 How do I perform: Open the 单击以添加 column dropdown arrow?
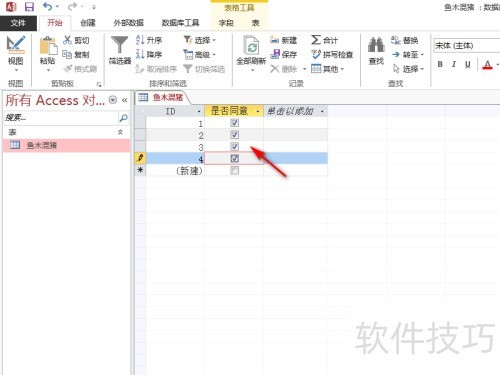(x=322, y=111)
